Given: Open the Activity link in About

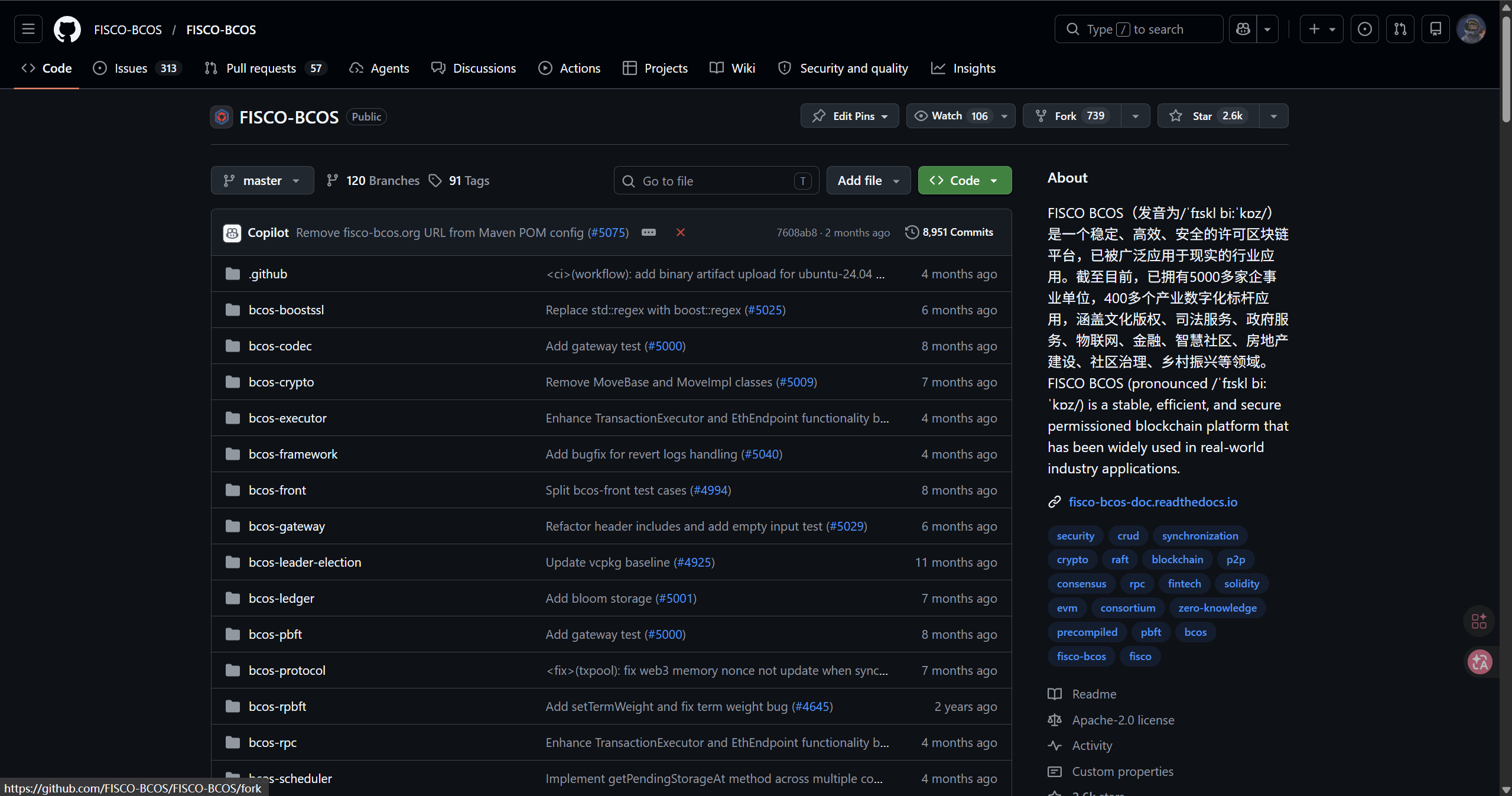Looking at the screenshot, I should pyautogui.click(x=1092, y=745).
